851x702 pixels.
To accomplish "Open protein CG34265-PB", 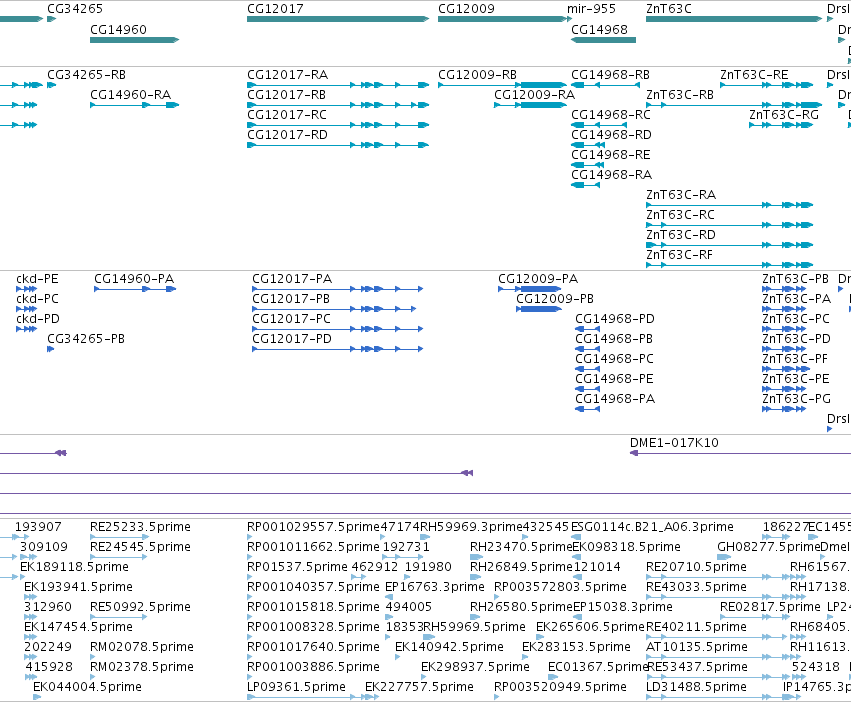I will (x=86, y=339).
